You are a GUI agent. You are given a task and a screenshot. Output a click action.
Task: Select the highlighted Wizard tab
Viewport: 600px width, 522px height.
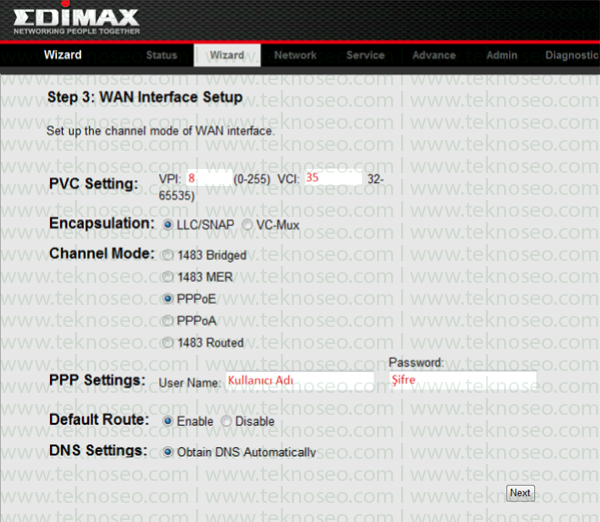click(227, 55)
